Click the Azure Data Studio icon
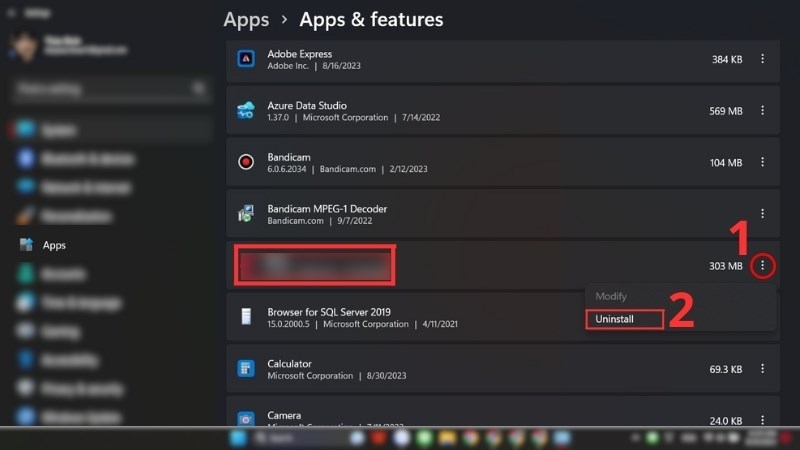Viewport: 800px width, 450px height. point(245,110)
